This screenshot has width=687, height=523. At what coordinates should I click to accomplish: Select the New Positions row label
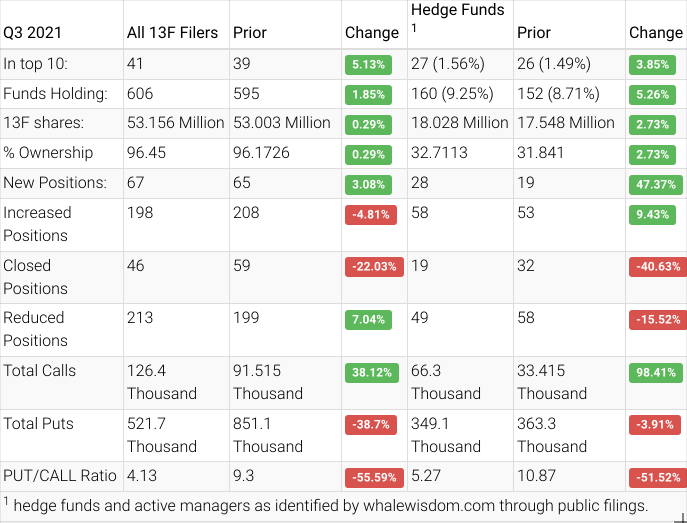54,183
